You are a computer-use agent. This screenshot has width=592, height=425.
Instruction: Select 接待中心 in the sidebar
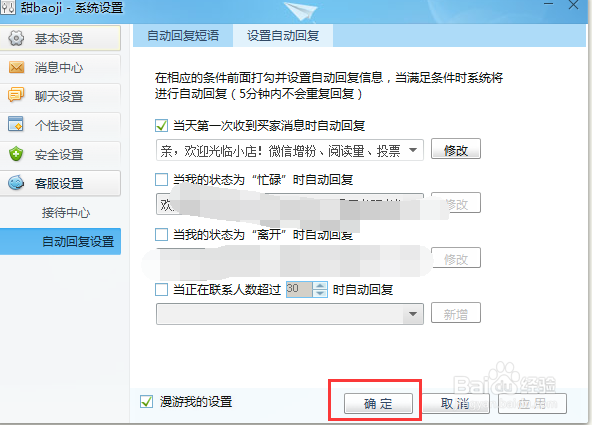point(66,212)
